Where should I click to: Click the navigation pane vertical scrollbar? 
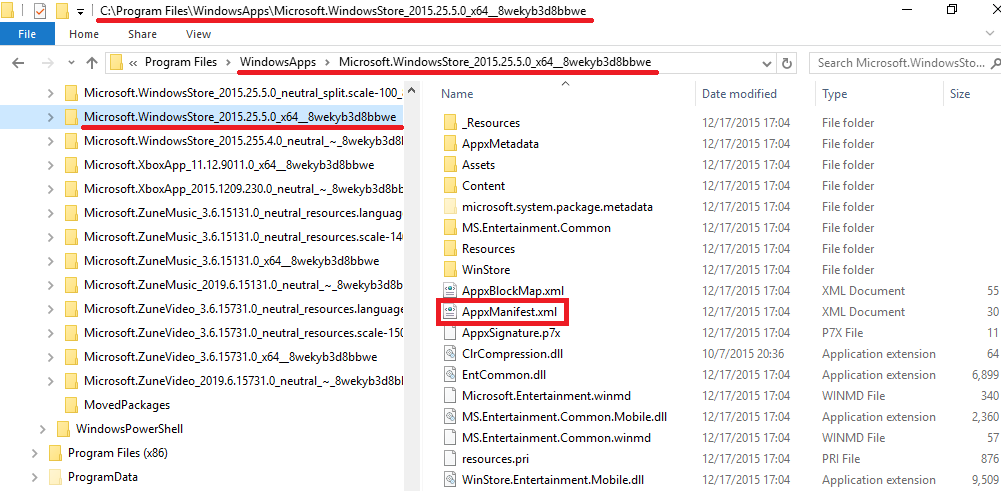coord(412,285)
